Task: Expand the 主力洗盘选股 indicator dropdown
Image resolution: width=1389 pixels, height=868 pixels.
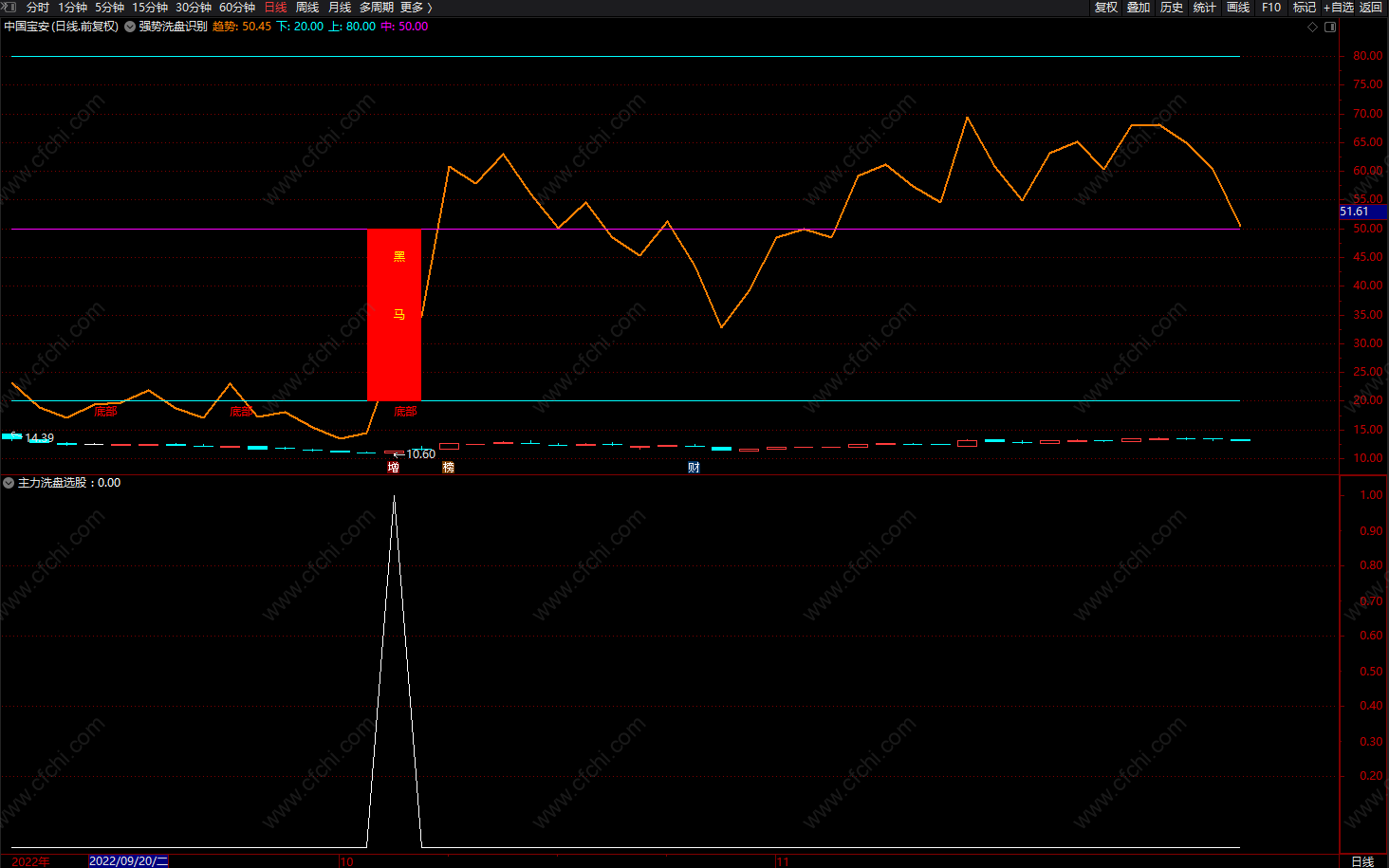Action: pyautogui.click(x=9, y=483)
